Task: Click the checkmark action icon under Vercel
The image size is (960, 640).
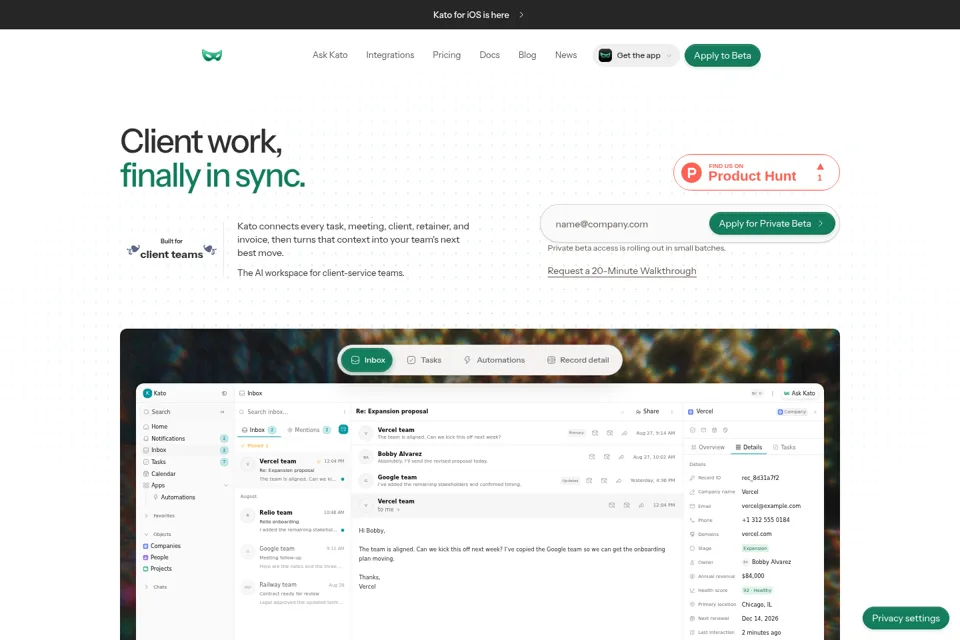Action: [692, 430]
